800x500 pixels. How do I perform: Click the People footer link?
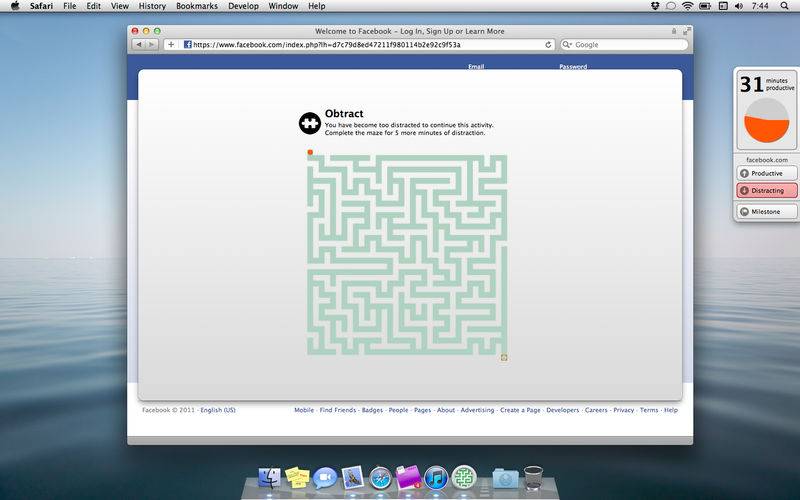coord(398,410)
